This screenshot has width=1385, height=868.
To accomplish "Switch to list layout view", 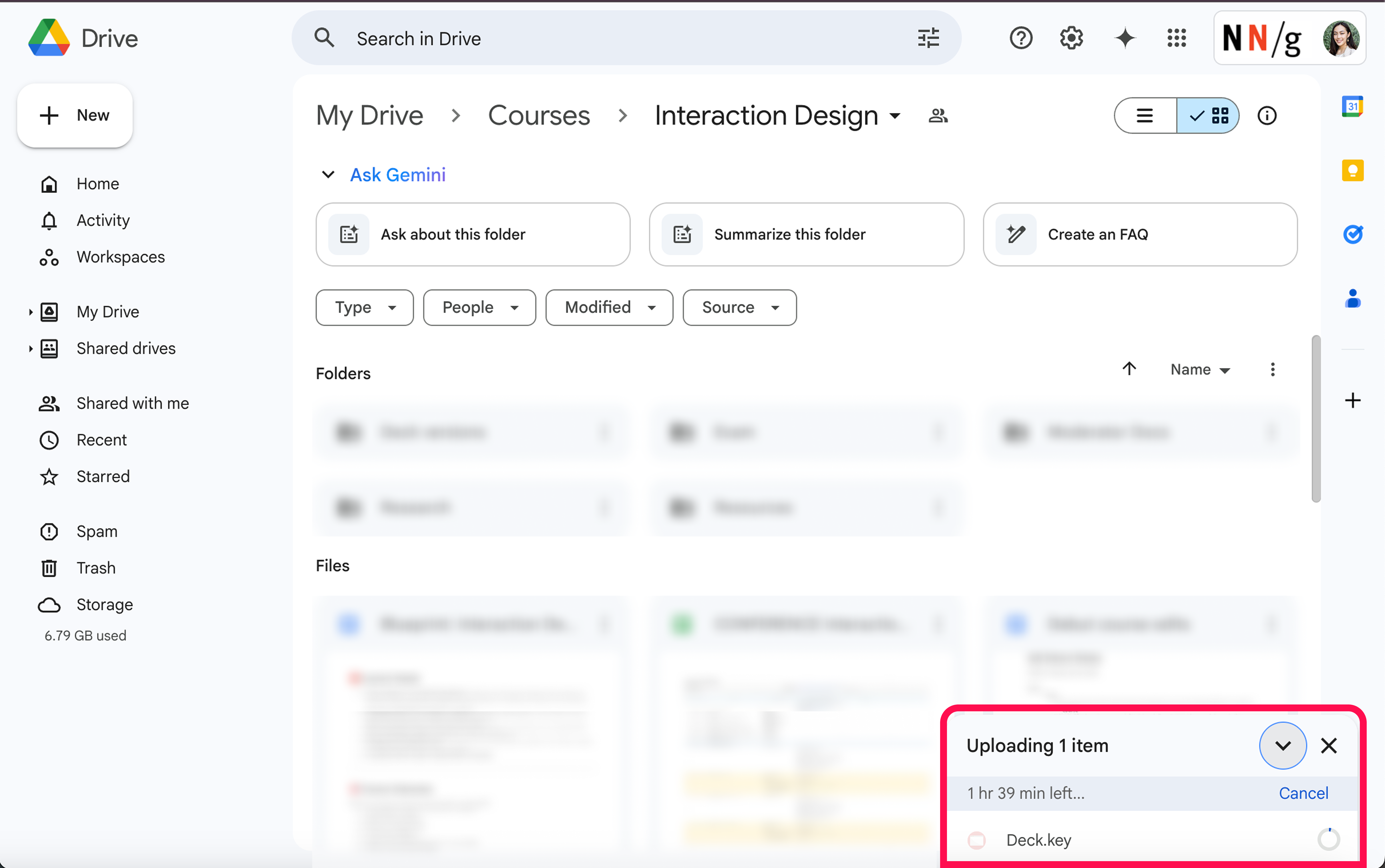I will (1145, 116).
